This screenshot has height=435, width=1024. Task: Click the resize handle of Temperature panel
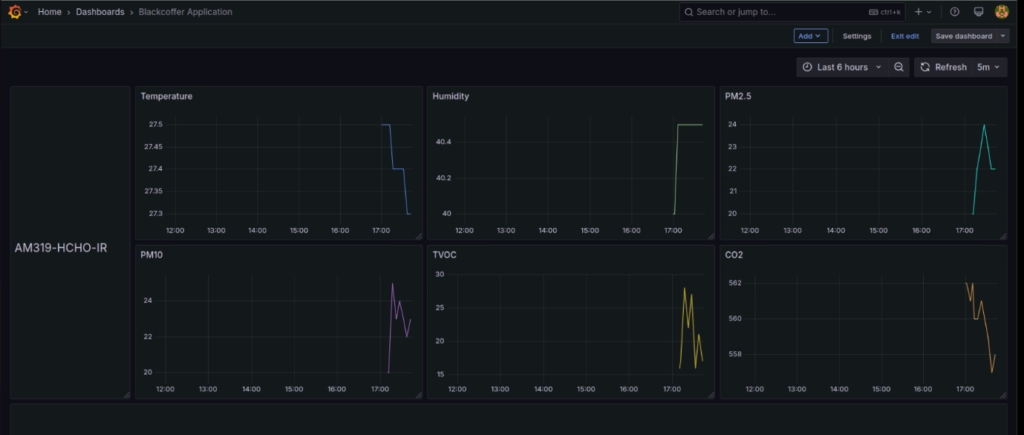tap(417, 235)
